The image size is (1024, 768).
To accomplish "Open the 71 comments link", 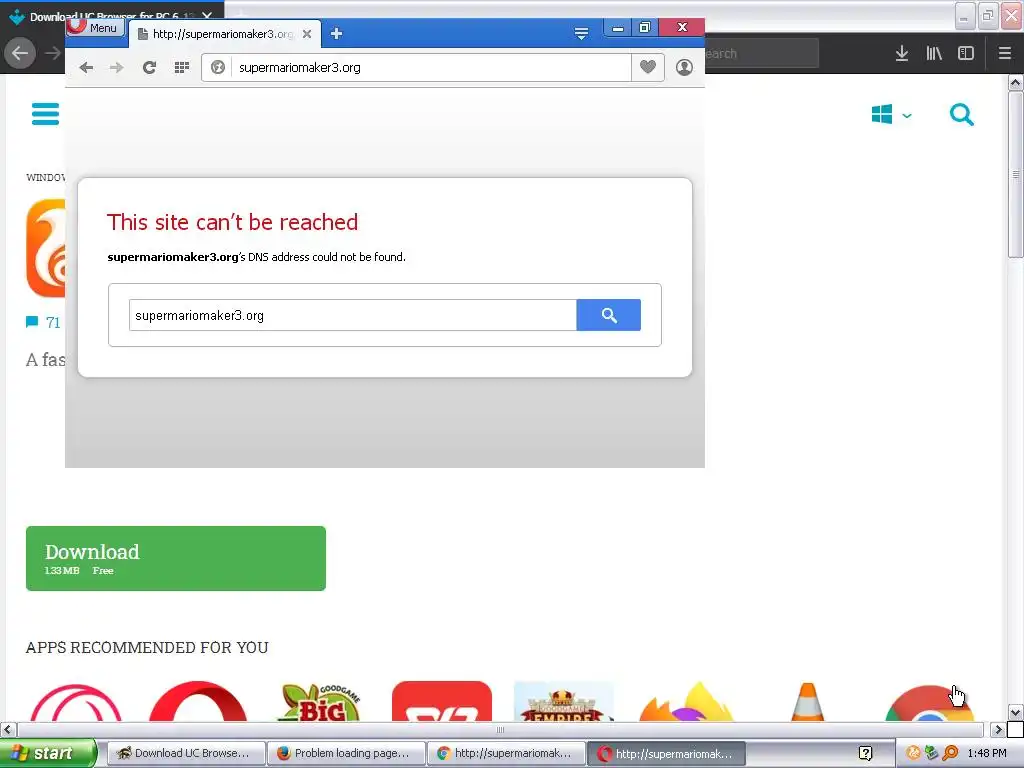I will [43, 322].
